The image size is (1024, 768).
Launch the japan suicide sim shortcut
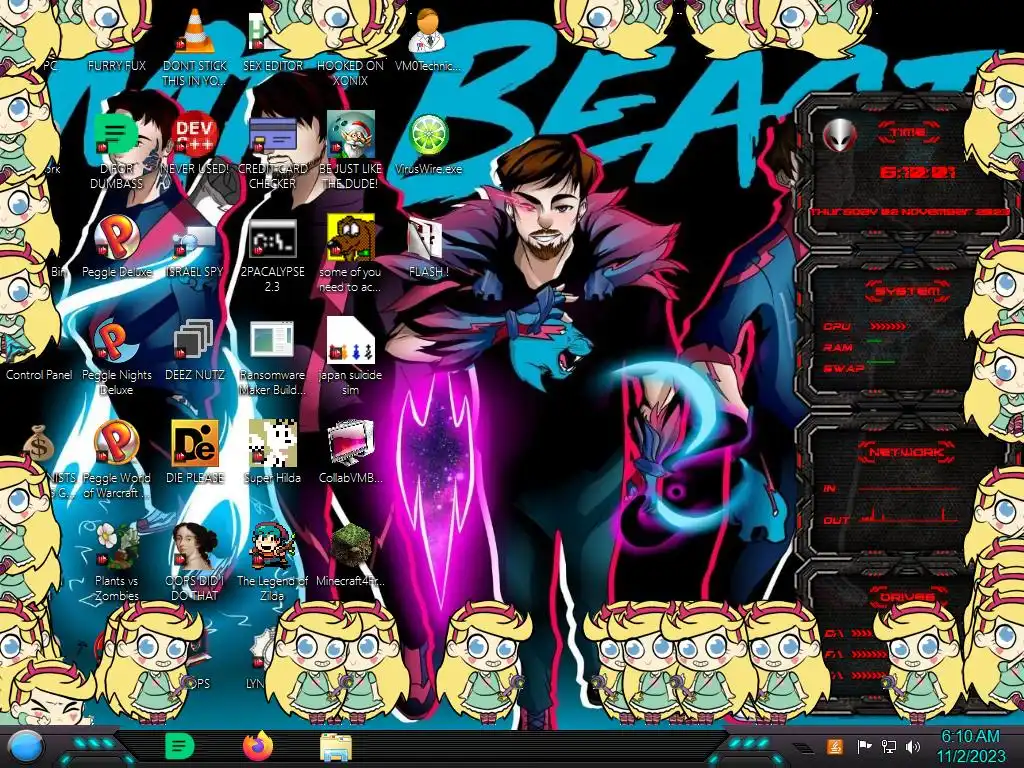pyautogui.click(x=351, y=356)
